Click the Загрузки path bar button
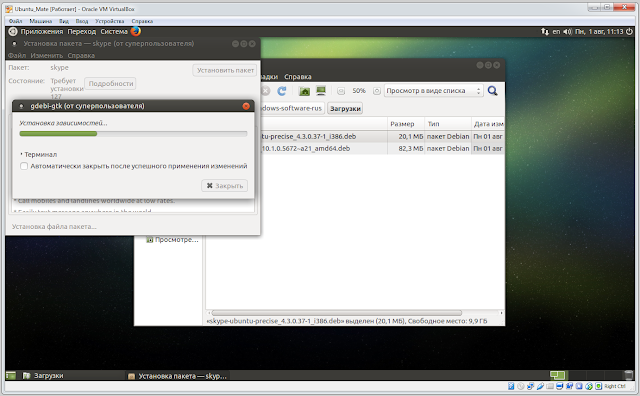This screenshot has width=640, height=396. [345, 109]
